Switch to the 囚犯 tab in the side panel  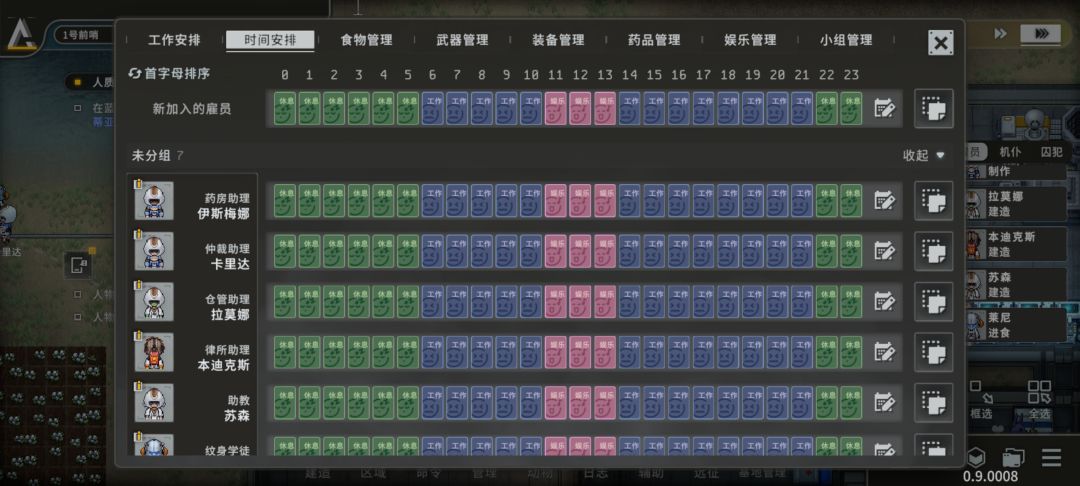(x=1051, y=152)
